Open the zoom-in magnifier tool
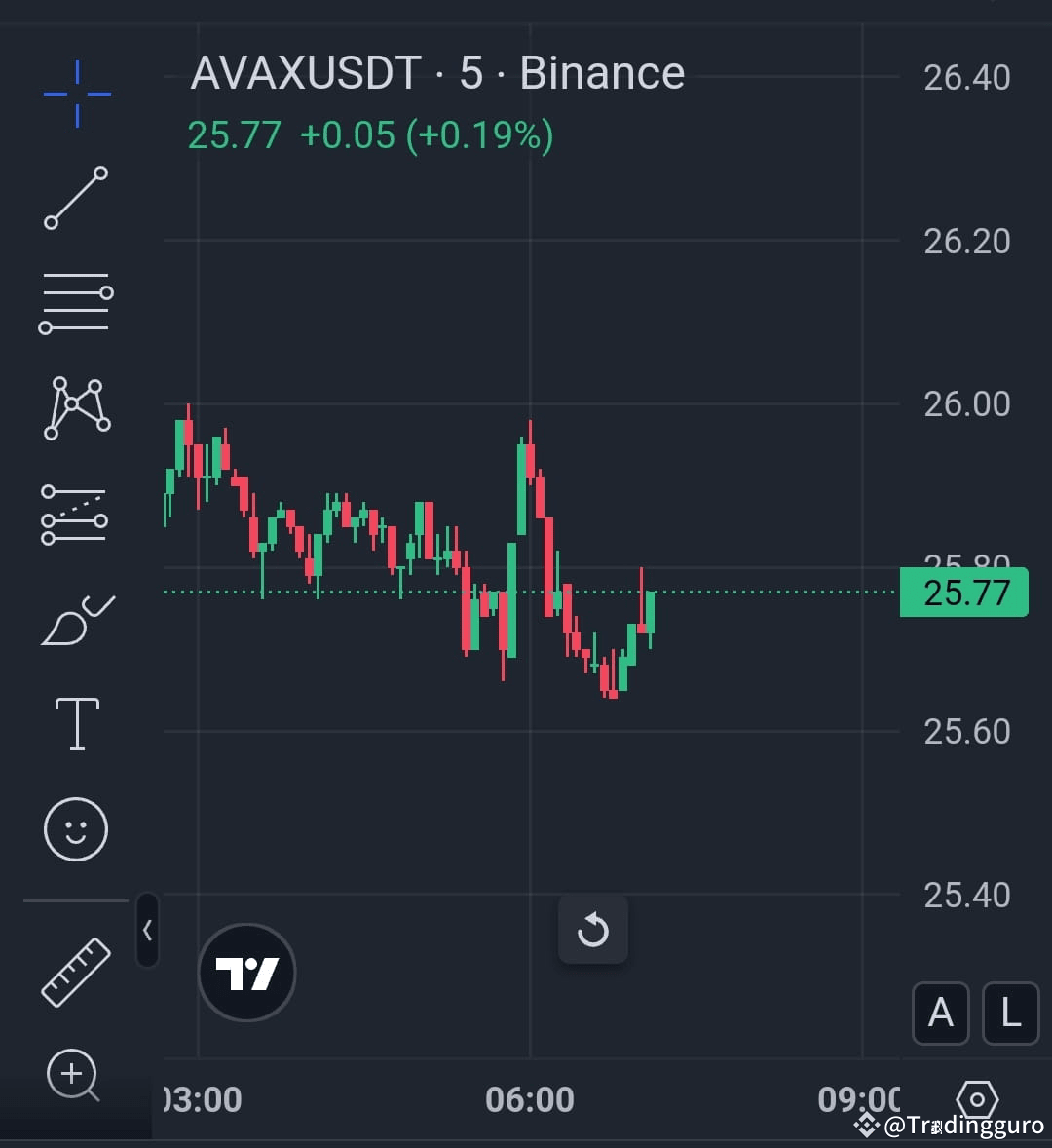Screen dimensions: 1052x1148 76,1074
